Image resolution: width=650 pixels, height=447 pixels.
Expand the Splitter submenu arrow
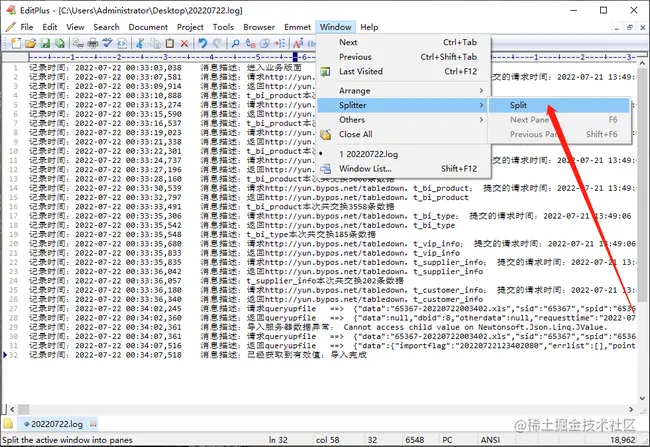tap(481, 105)
